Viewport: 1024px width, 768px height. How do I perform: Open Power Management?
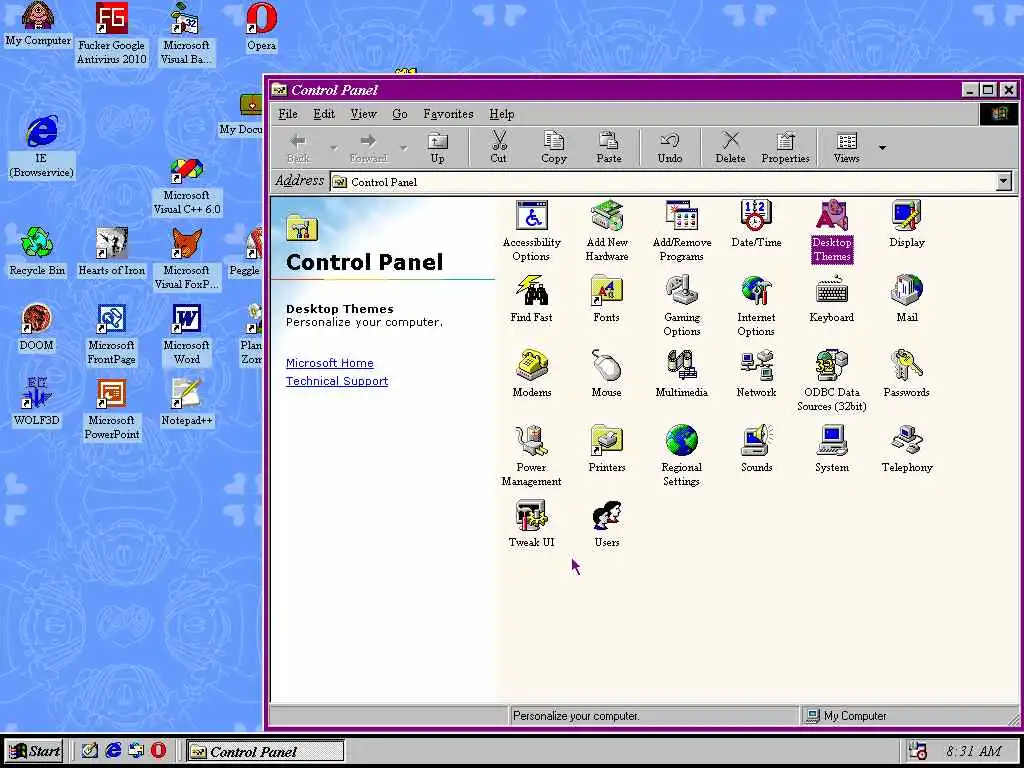532,456
